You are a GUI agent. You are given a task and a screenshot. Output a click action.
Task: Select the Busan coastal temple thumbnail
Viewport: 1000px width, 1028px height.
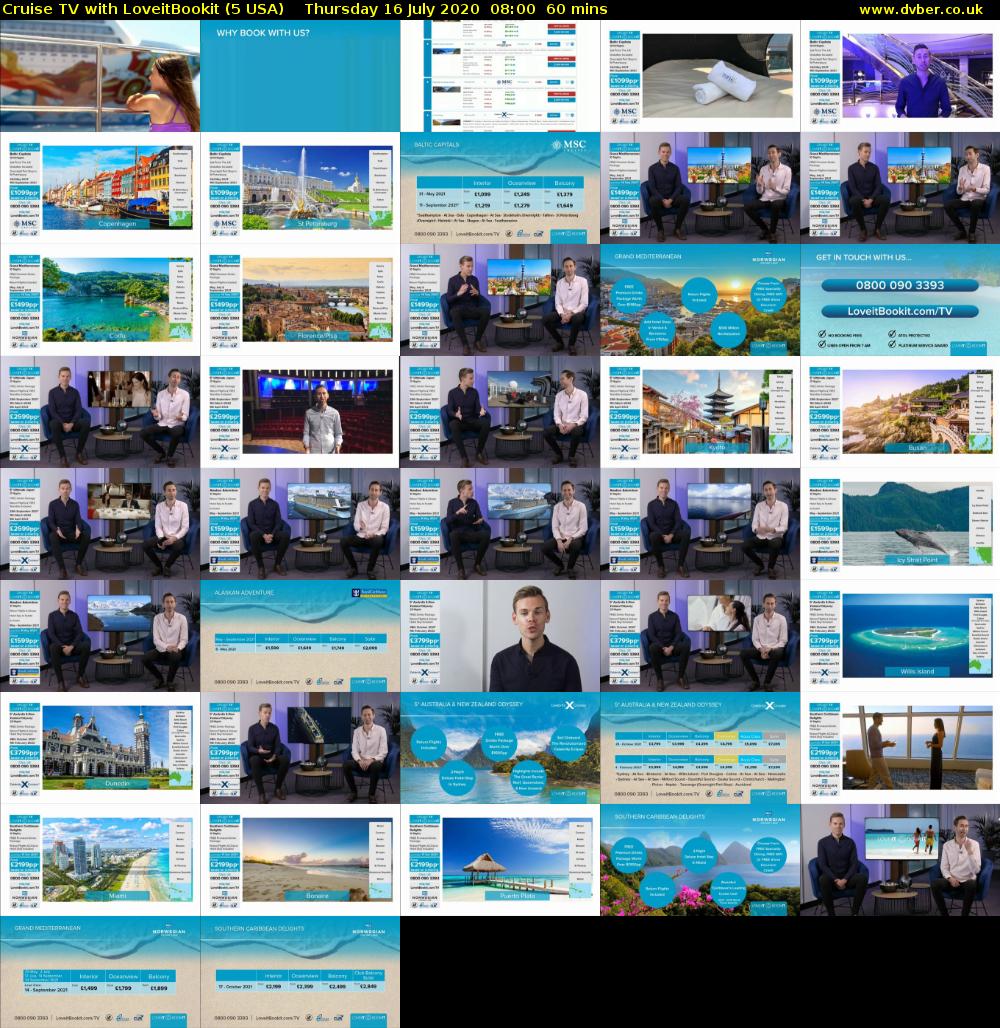pos(900,412)
